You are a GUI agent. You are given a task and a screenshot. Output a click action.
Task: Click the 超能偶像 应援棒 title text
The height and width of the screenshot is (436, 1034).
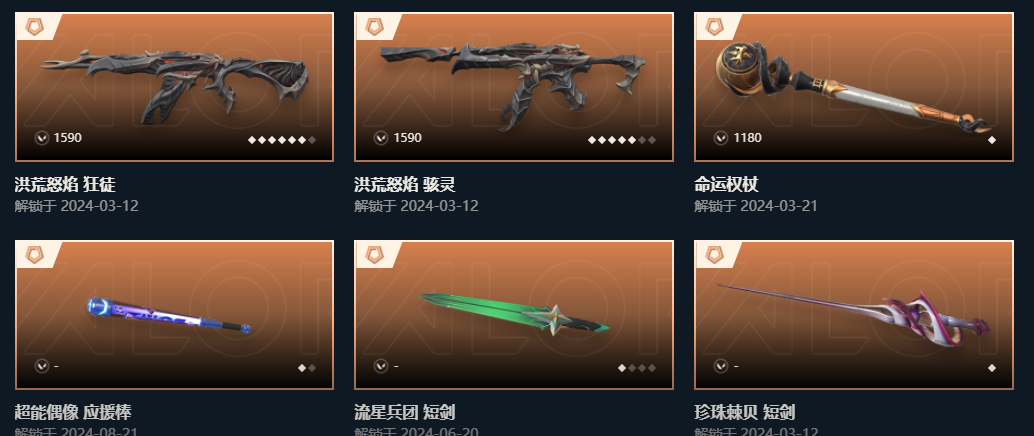point(73,412)
